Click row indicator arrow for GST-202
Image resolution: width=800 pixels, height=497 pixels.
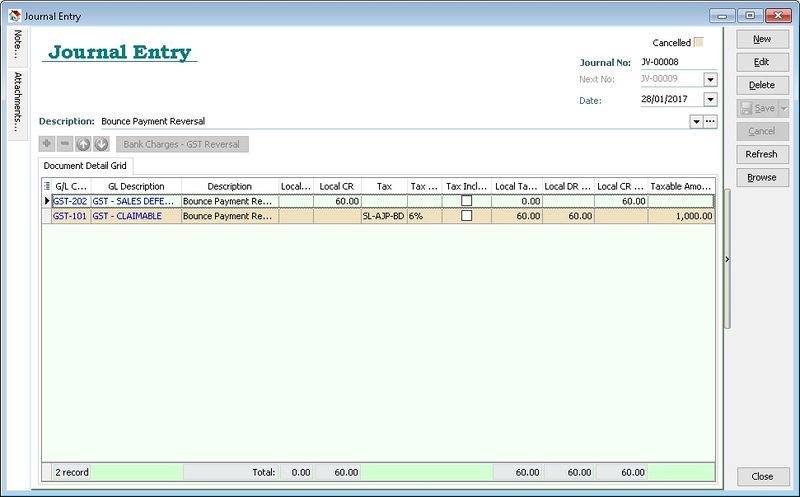click(x=47, y=201)
